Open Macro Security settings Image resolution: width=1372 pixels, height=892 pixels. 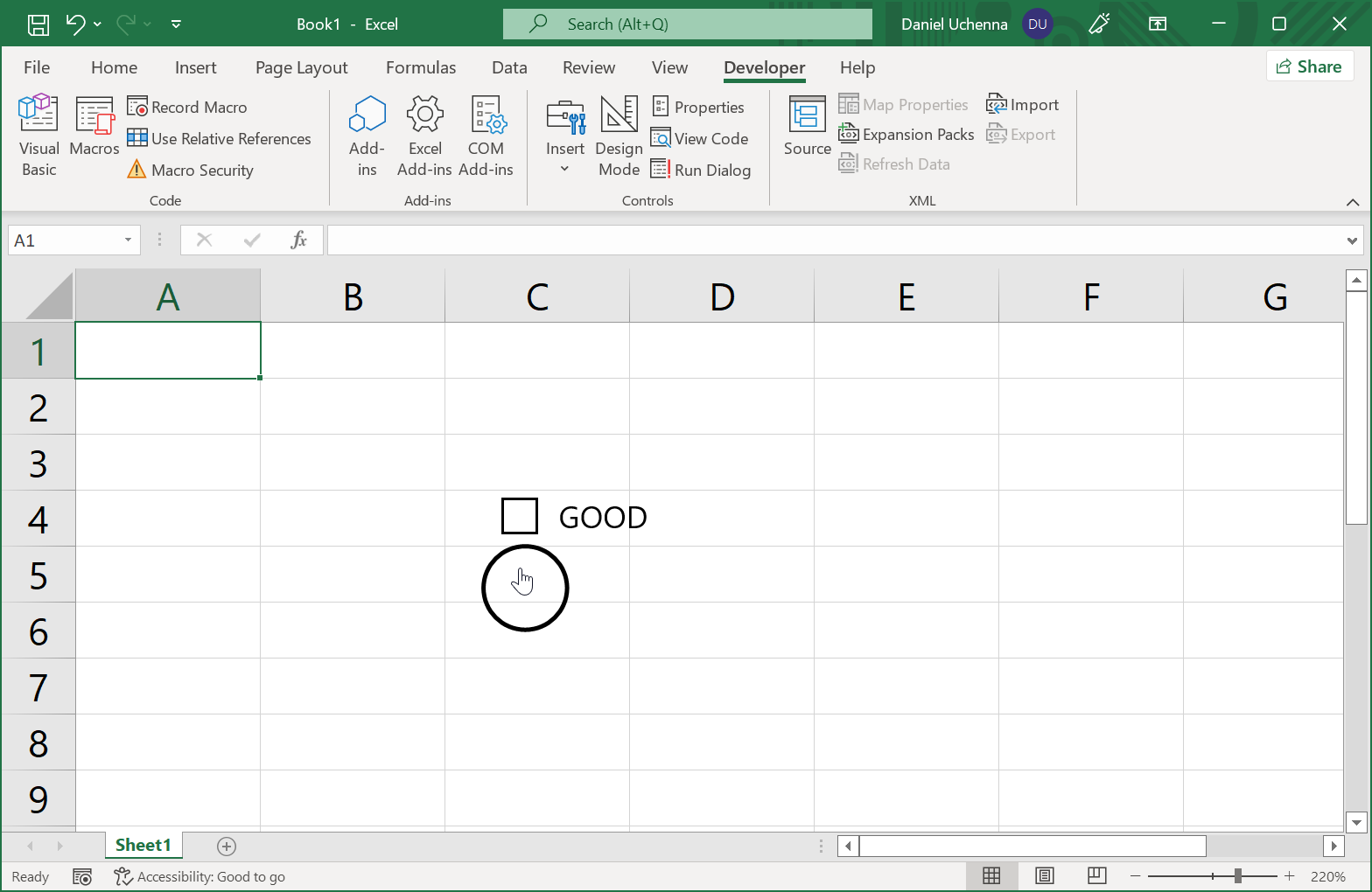click(191, 170)
